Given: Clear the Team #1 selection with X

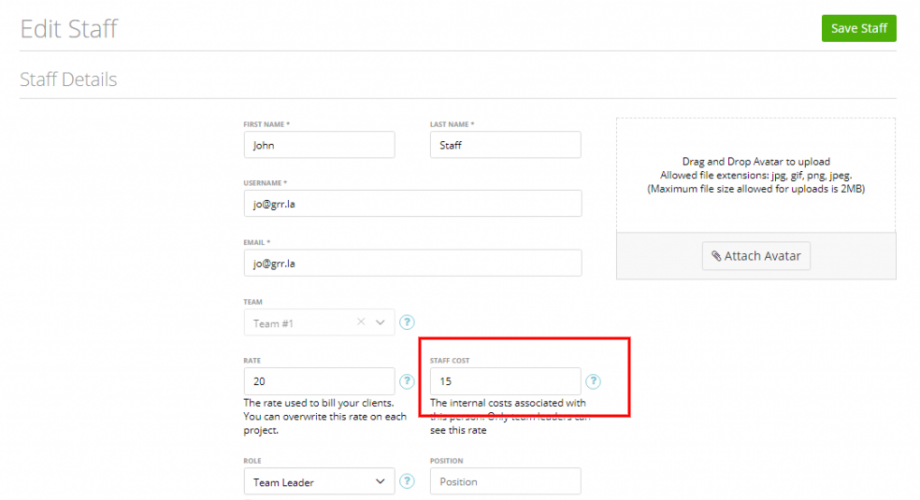Looking at the screenshot, I should [361, 322].
